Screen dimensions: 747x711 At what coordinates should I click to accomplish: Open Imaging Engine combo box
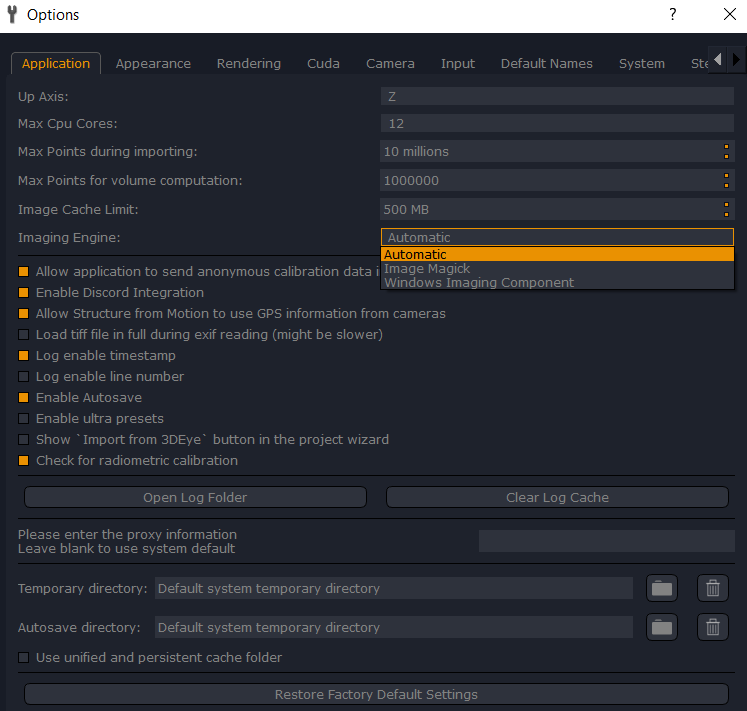(557, 237)
